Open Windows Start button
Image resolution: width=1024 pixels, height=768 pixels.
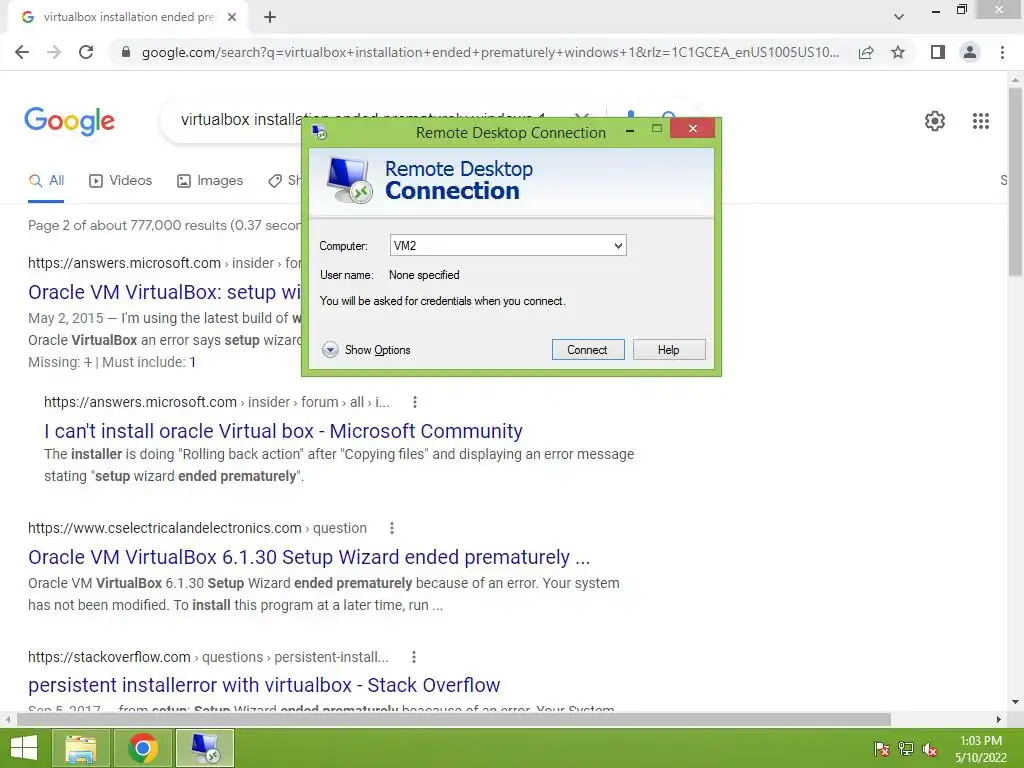pyautogui.click(x=24, y=748)
